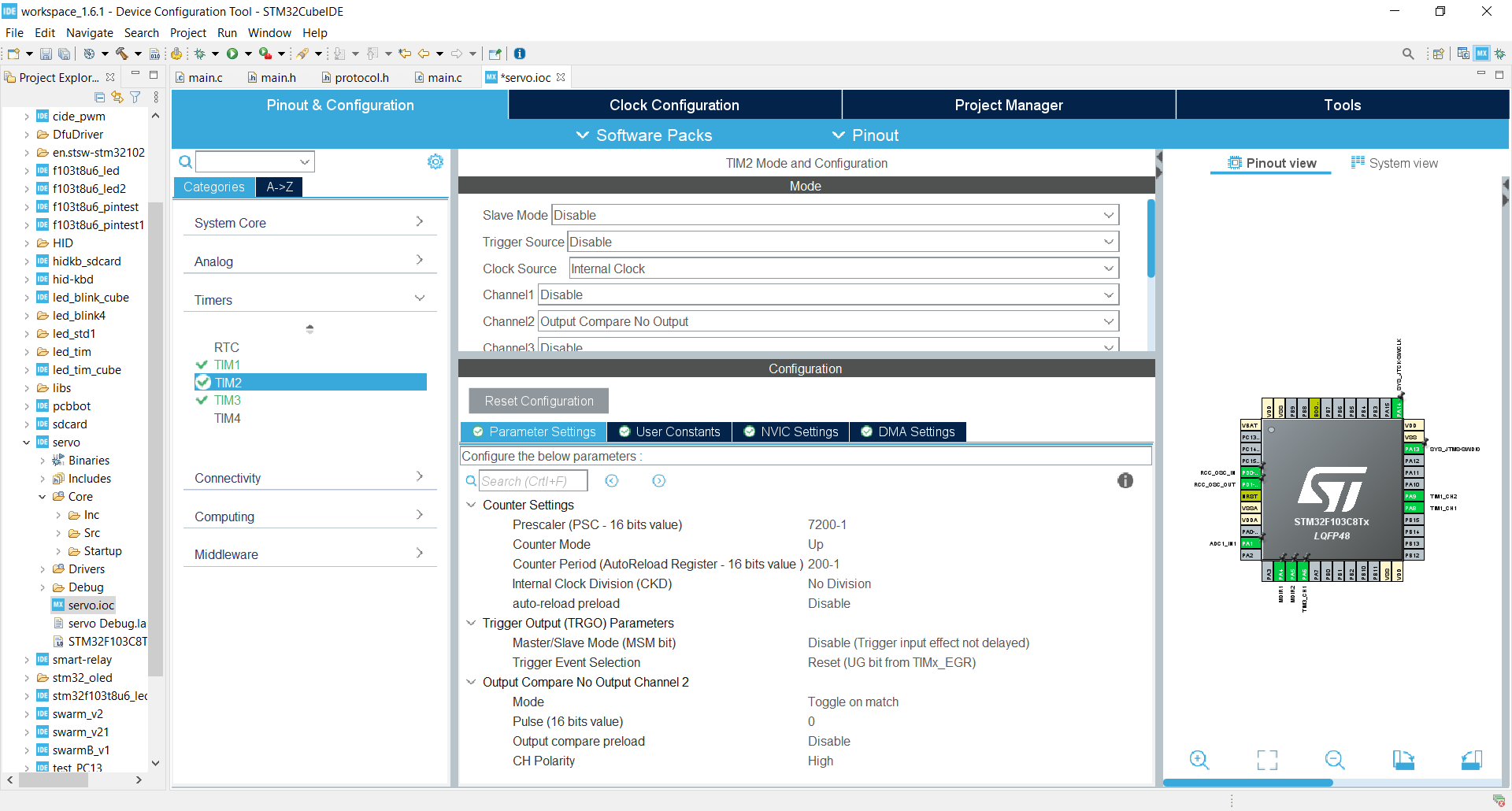The height and width of the screenshot is (811, 1512).
Task: Close the servo.ioc editor tab
Action: pyautogui.click(x=561, y=77)
